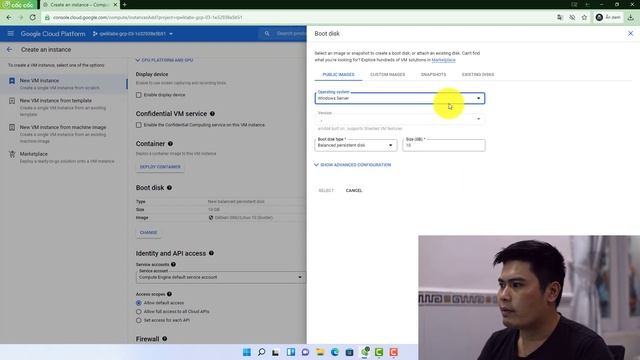
Task: Open the project selector dropdown
Action: [x=133, y=33]
